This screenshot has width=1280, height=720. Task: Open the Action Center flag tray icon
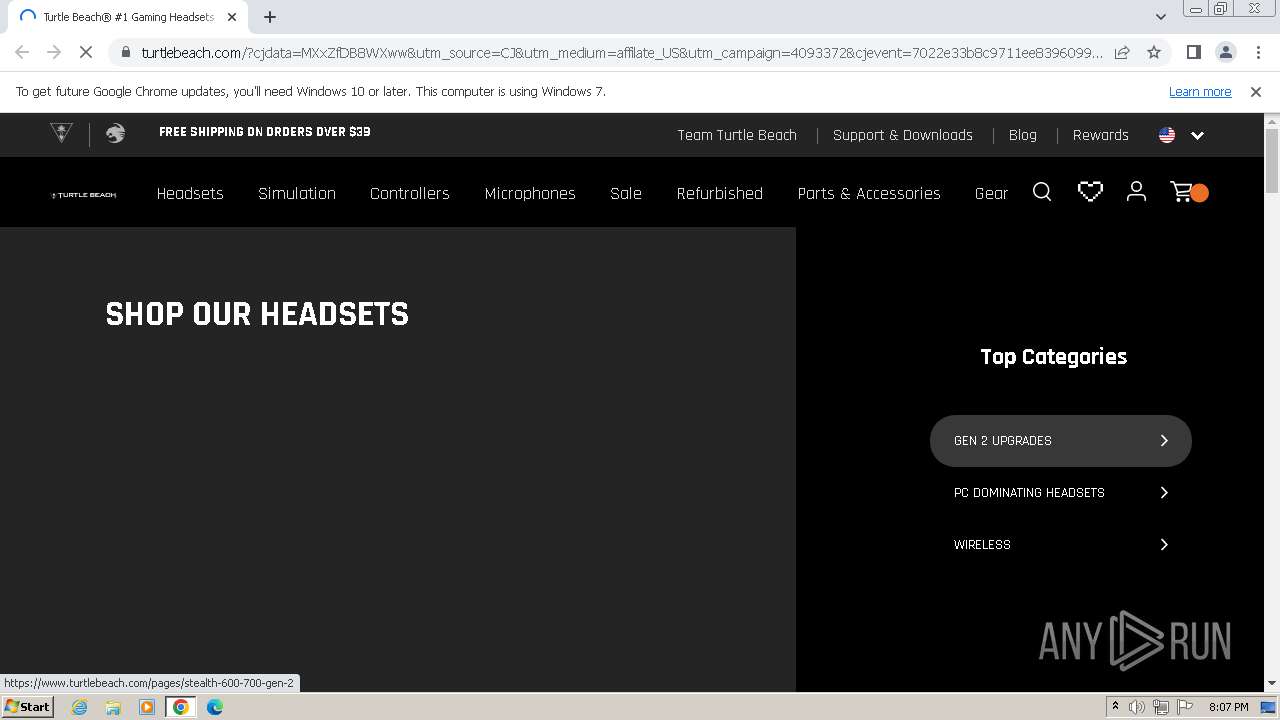(1185, 707)
